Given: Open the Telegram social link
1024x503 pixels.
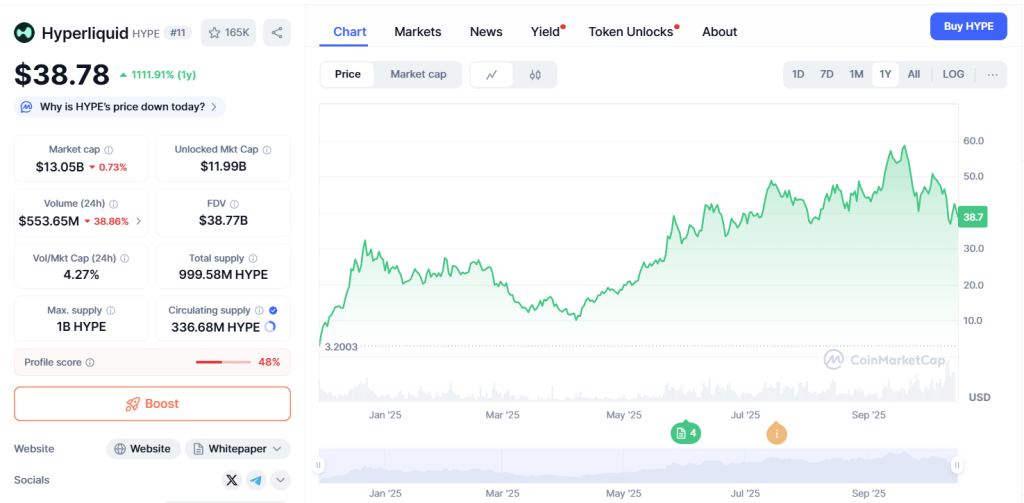Looking at the screenshot, I should click(x=256, y=480).
